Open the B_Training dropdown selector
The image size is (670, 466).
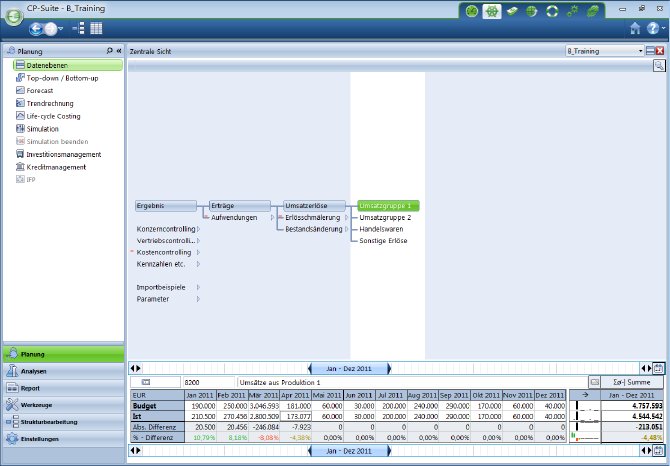point(605,51)
